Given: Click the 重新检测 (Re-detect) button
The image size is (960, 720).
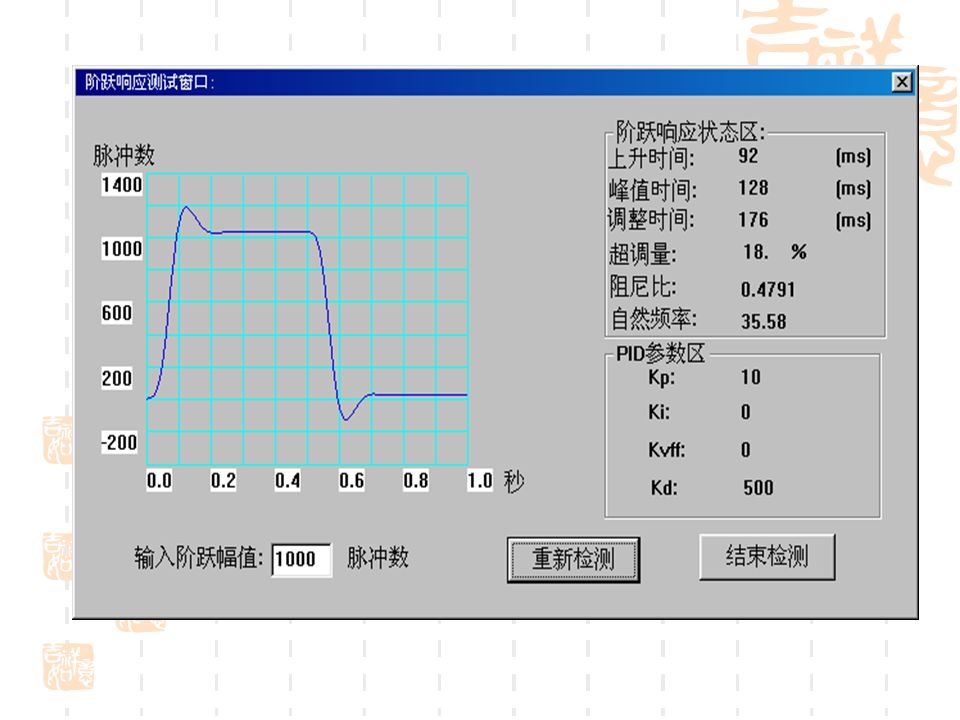Looking at the screenshot, I should pos(573,559).
